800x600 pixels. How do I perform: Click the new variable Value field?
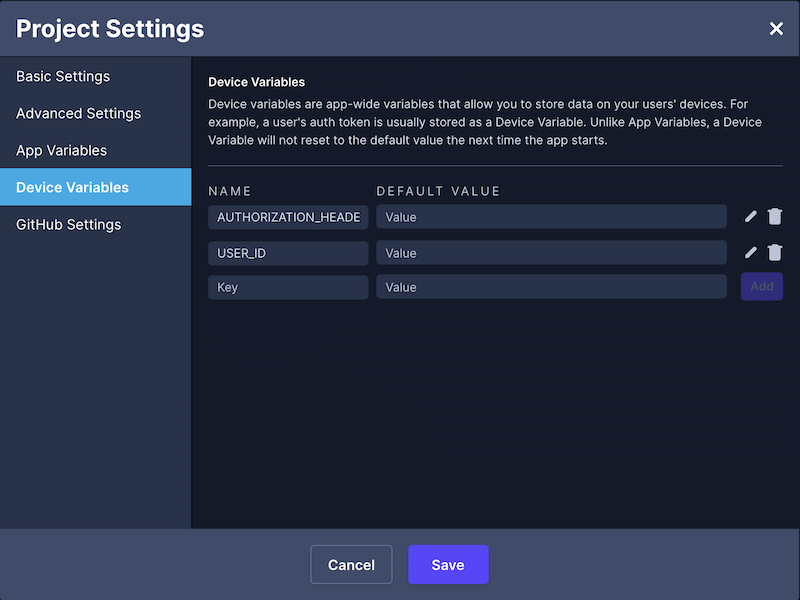pyautogui.click(x=552, y=287)
